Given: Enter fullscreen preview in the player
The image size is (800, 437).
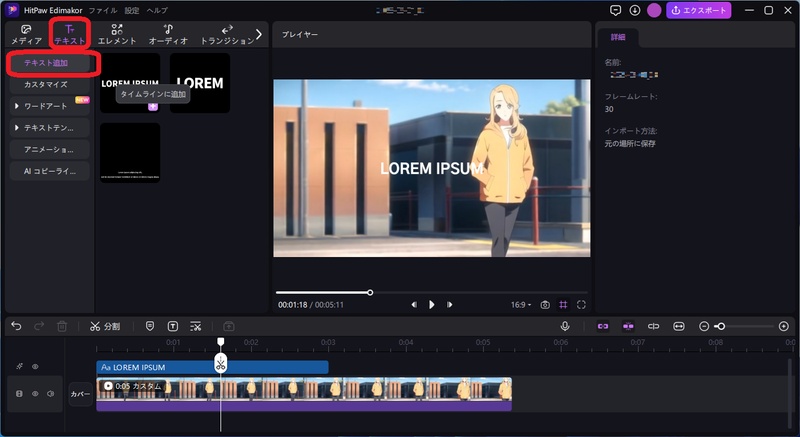Looking at the screenshot, I should [581, 304].
